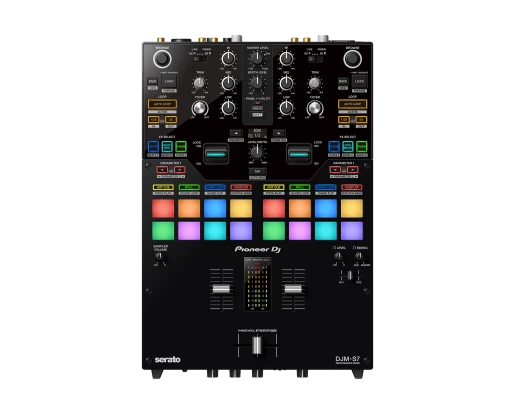Select the green FX button on left deck

coord(181,147)
